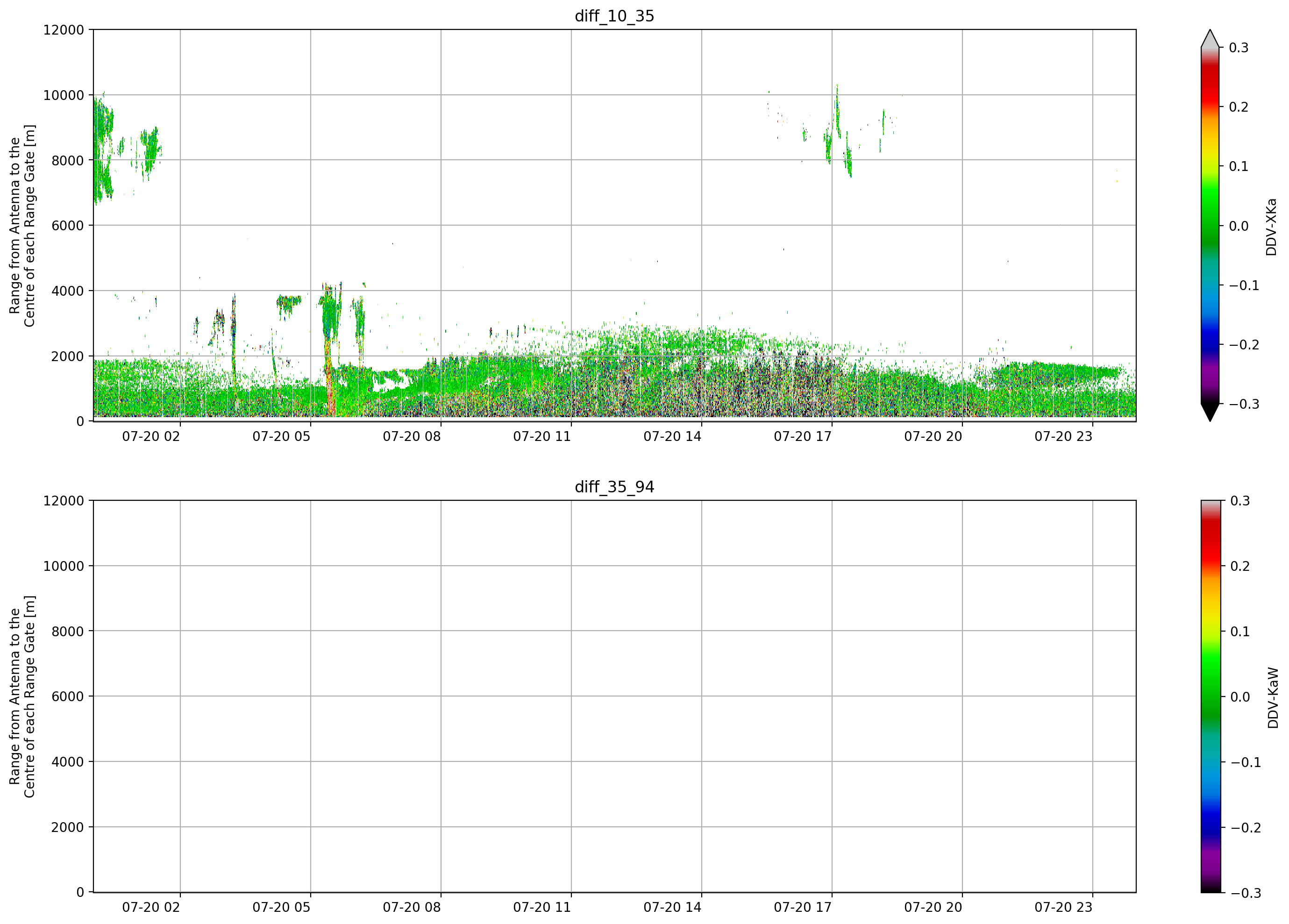
Task: Click the 0.2 tick on DDV-XKa colorbar
Action: (x=1239, y=107)
